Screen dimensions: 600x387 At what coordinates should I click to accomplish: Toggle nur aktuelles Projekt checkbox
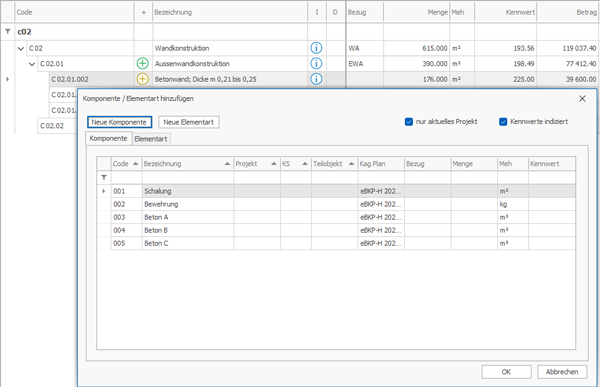point(409,122)
